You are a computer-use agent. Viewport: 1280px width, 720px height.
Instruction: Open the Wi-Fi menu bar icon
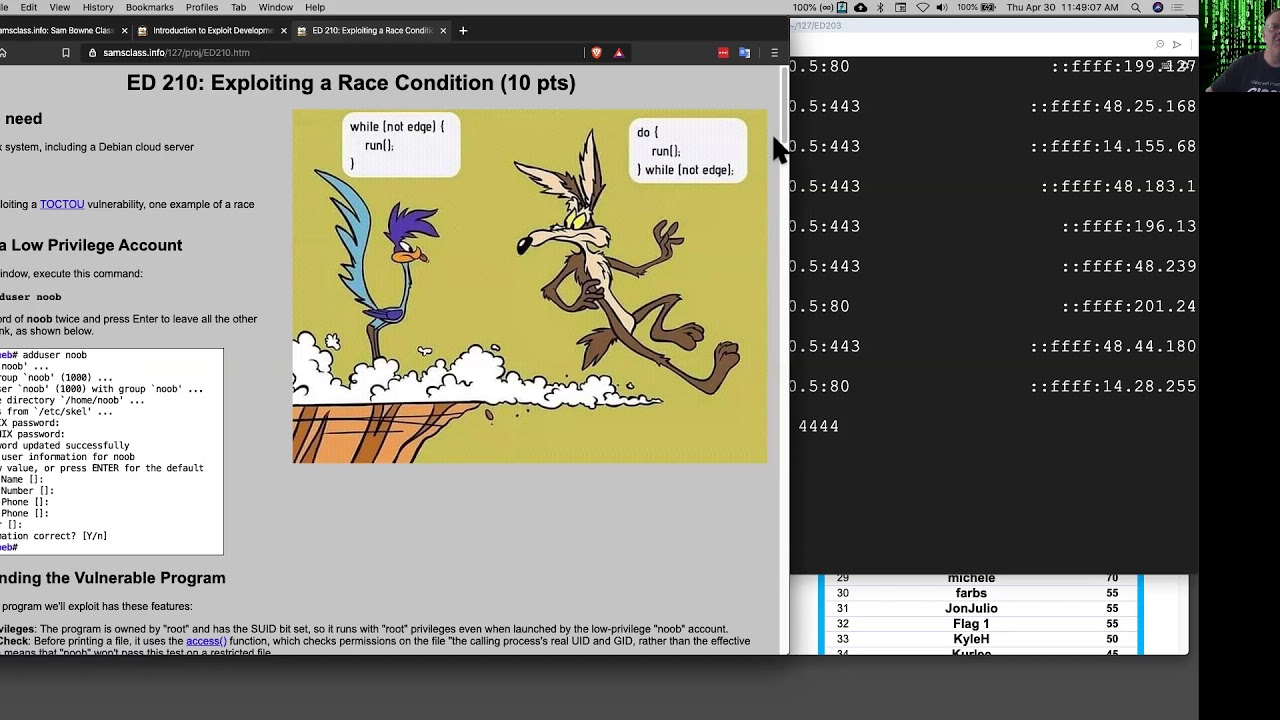coord(923,7)
